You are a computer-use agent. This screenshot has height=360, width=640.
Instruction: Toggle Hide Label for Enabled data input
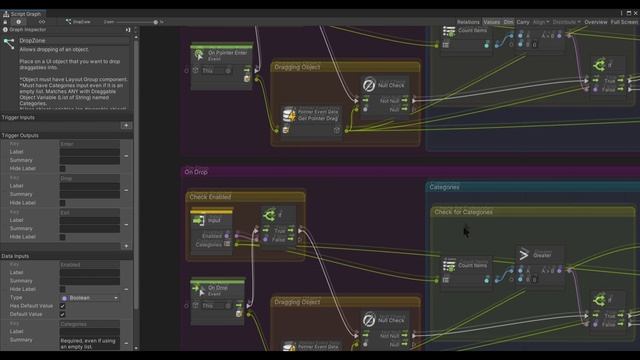tap(62, 289)
